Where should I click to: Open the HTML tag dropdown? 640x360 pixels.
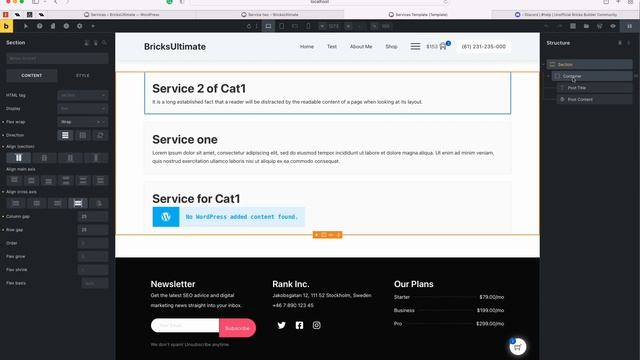coord(82,95)
